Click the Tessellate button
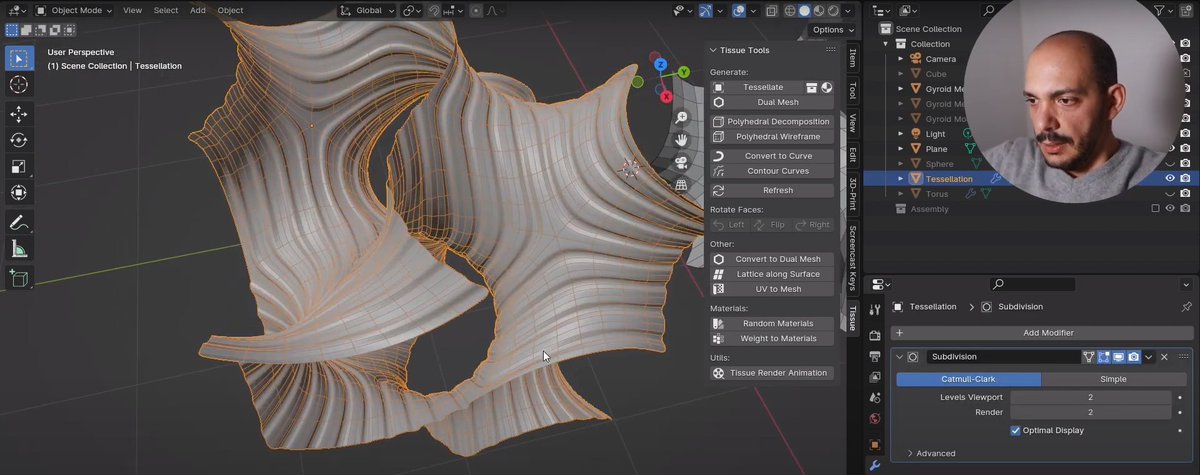Image resolution: width=1200 pixels, height=475 pixels. (762, 87)
